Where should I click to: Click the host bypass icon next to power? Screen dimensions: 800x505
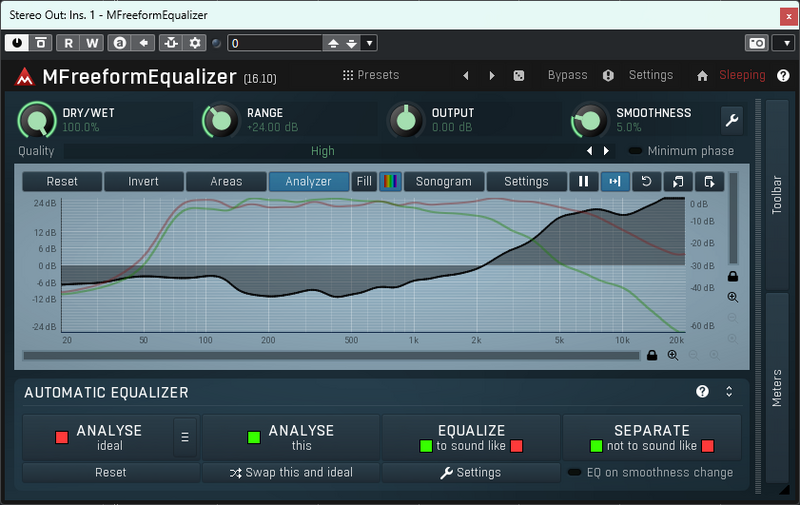point(41,43)
